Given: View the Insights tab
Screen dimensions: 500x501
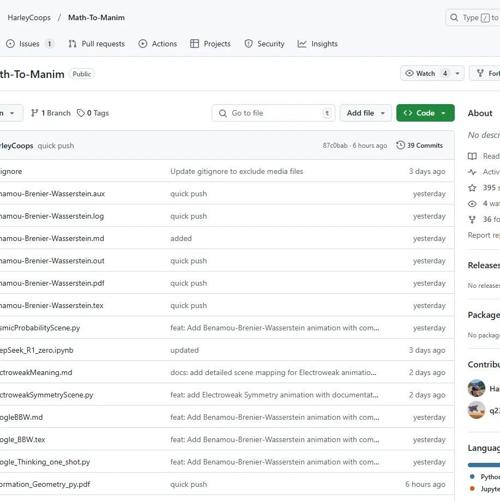Looking at the screenshot, I should (x=317, y=44).
